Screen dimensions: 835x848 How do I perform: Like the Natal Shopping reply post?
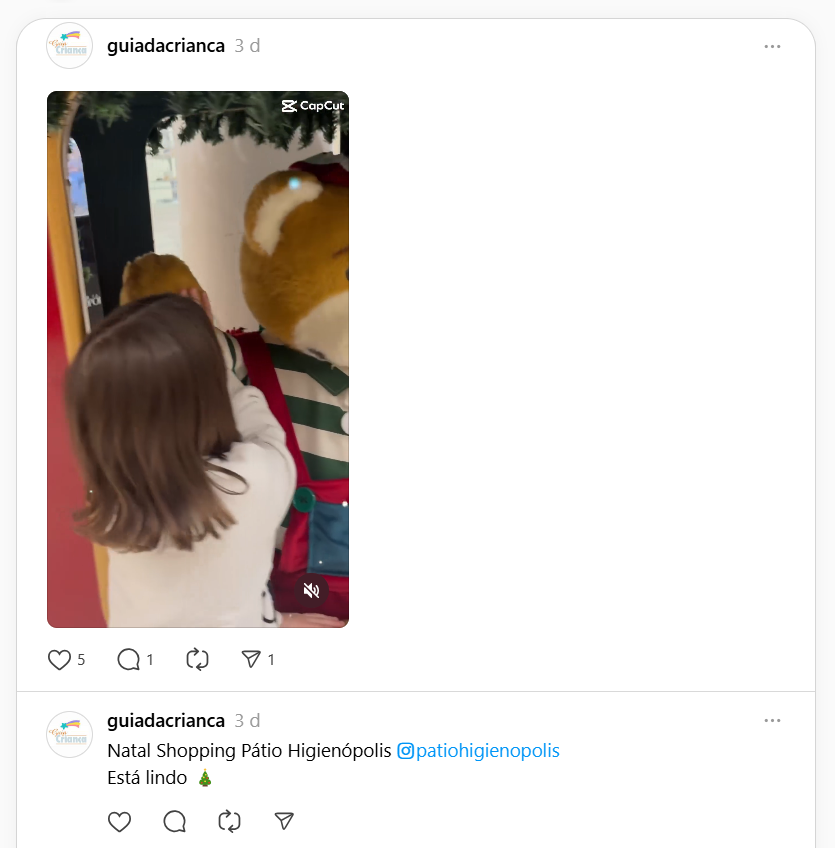click(x=120, y=822)
